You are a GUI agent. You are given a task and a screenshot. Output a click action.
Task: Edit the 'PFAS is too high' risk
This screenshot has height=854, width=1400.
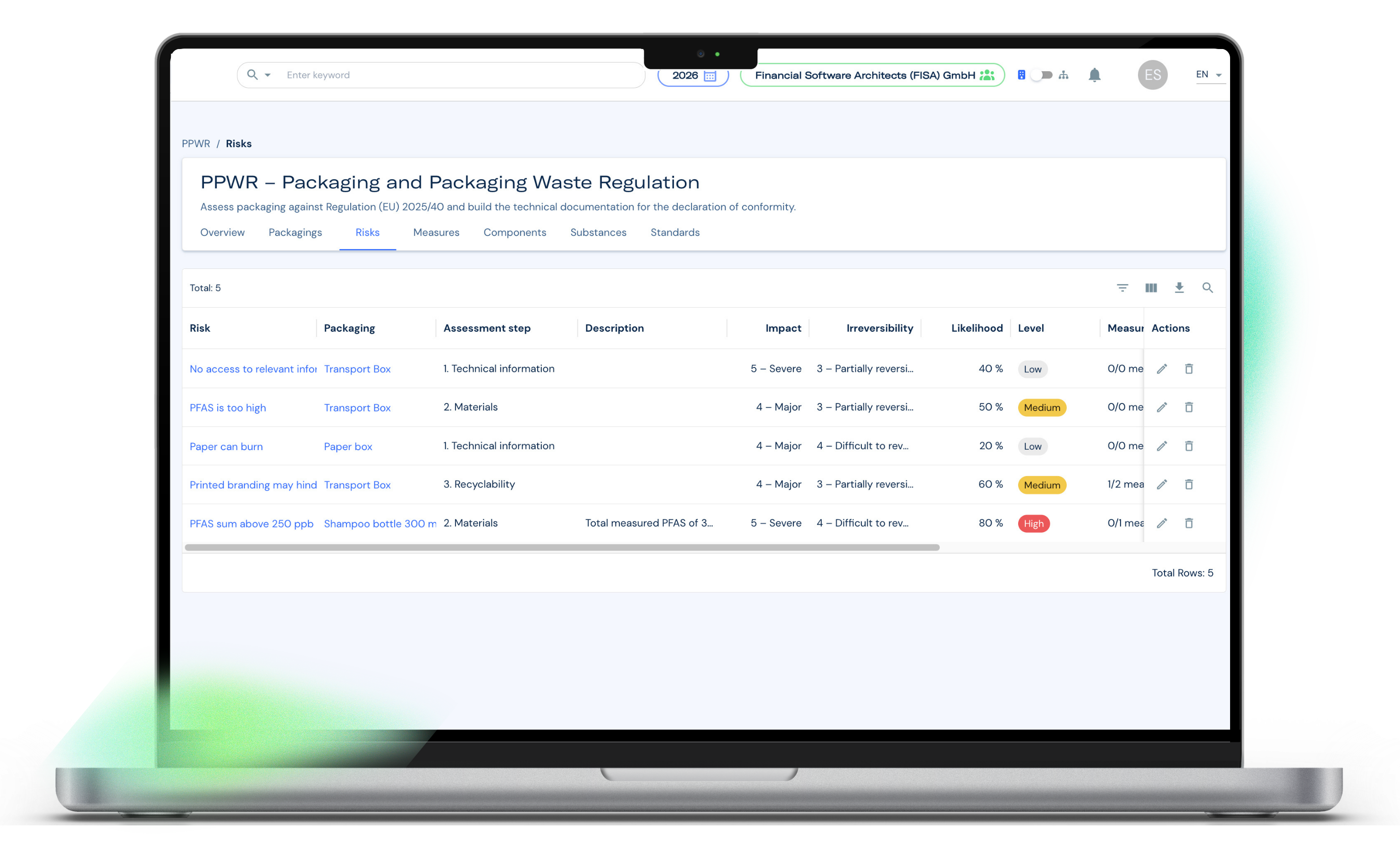pyautogui.click(x=1162, y=407)
